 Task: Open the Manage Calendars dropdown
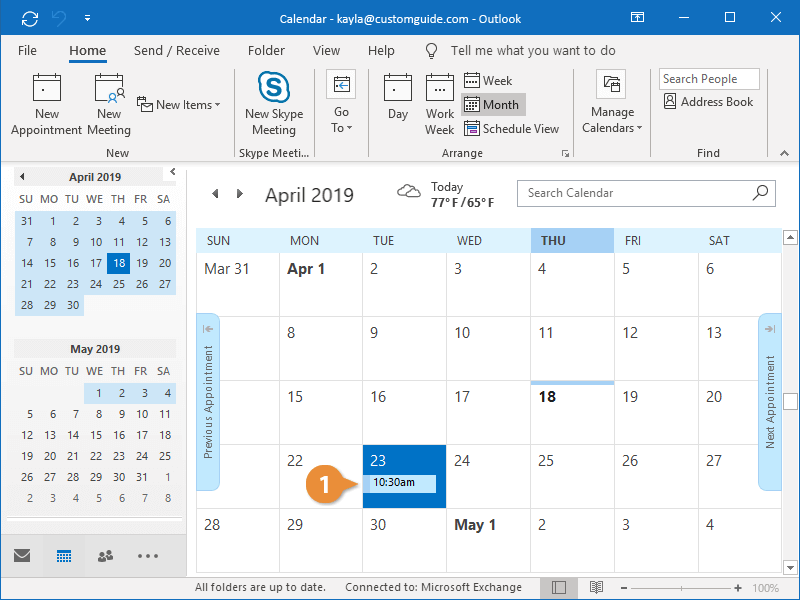pos(612,103)
